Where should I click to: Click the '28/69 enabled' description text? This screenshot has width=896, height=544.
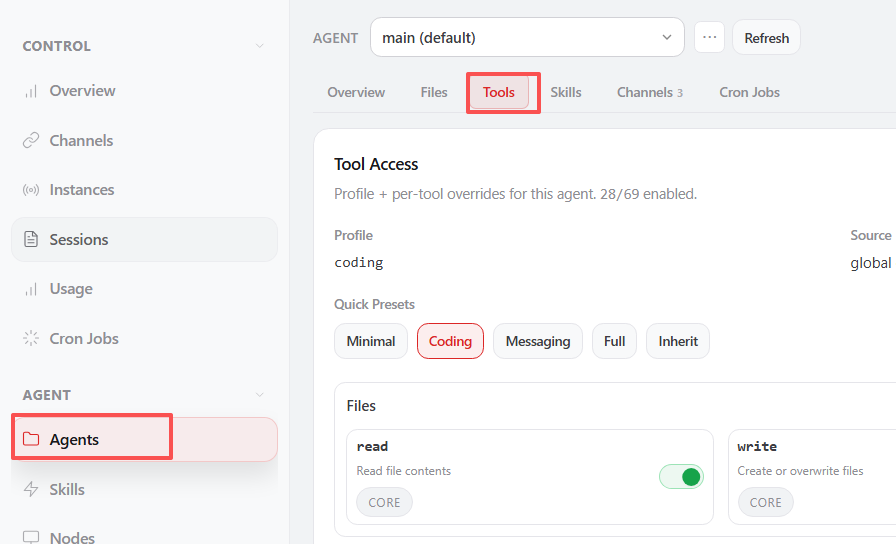(648, 194)
